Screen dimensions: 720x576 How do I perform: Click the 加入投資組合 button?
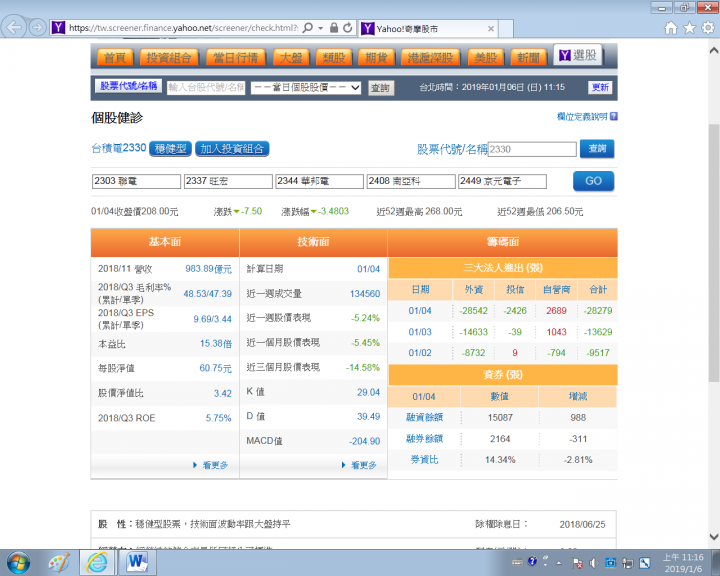coord(232,148)
